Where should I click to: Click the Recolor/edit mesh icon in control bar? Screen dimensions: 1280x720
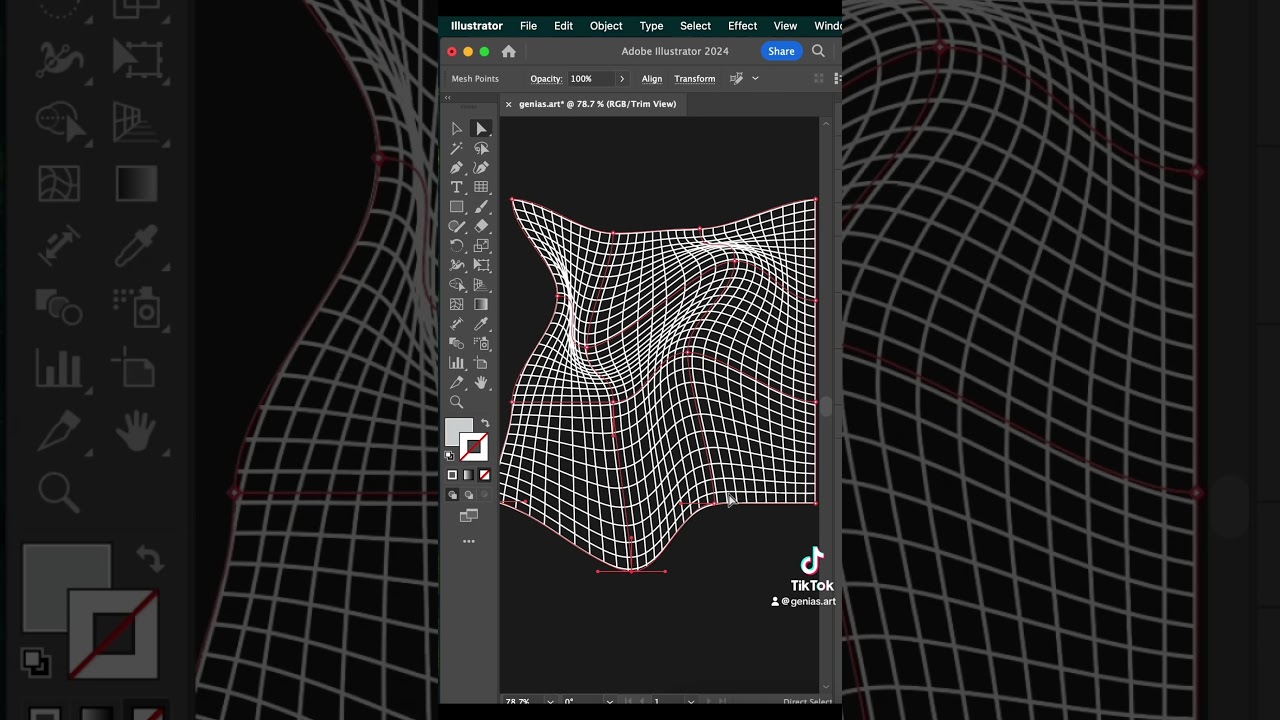(x=737, y=78)
